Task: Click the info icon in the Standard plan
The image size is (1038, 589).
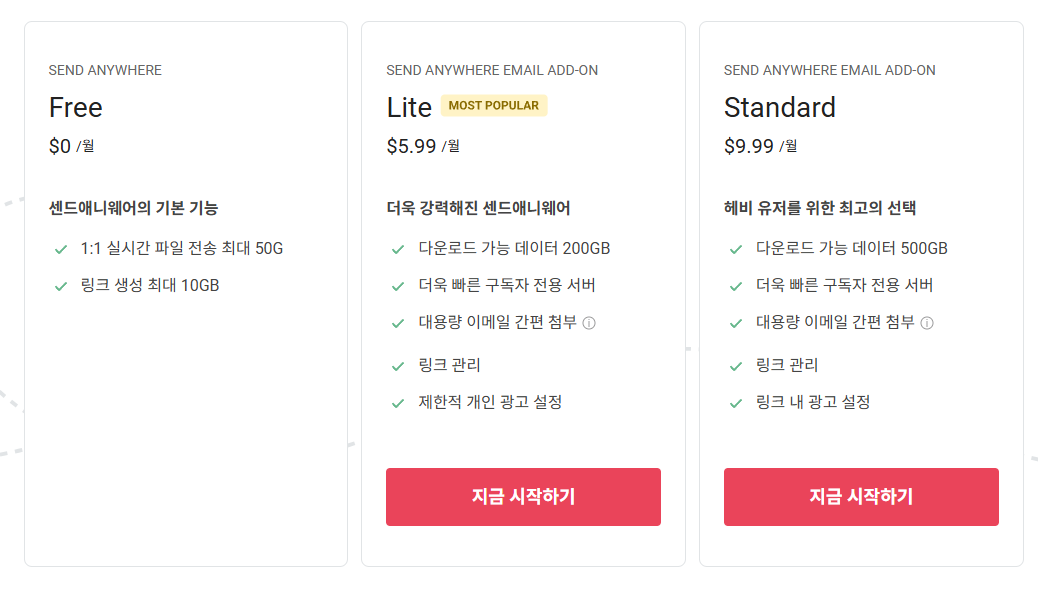Action: pyautogui.click(x=927, y=323)
